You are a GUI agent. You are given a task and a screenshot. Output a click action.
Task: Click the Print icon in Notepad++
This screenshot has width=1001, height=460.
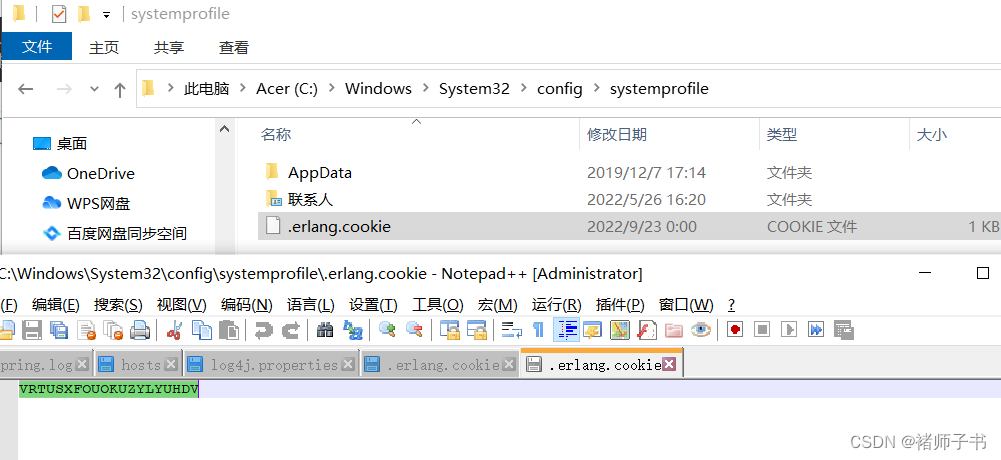pyautogui.click(x=140, y=330)
